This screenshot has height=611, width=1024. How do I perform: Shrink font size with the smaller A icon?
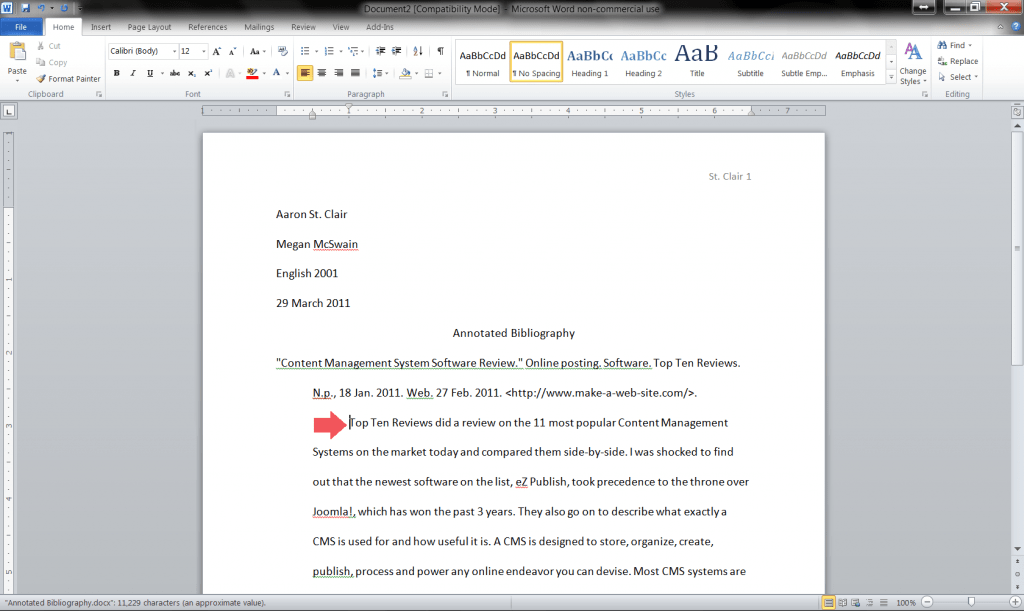[x=232, y=51]
